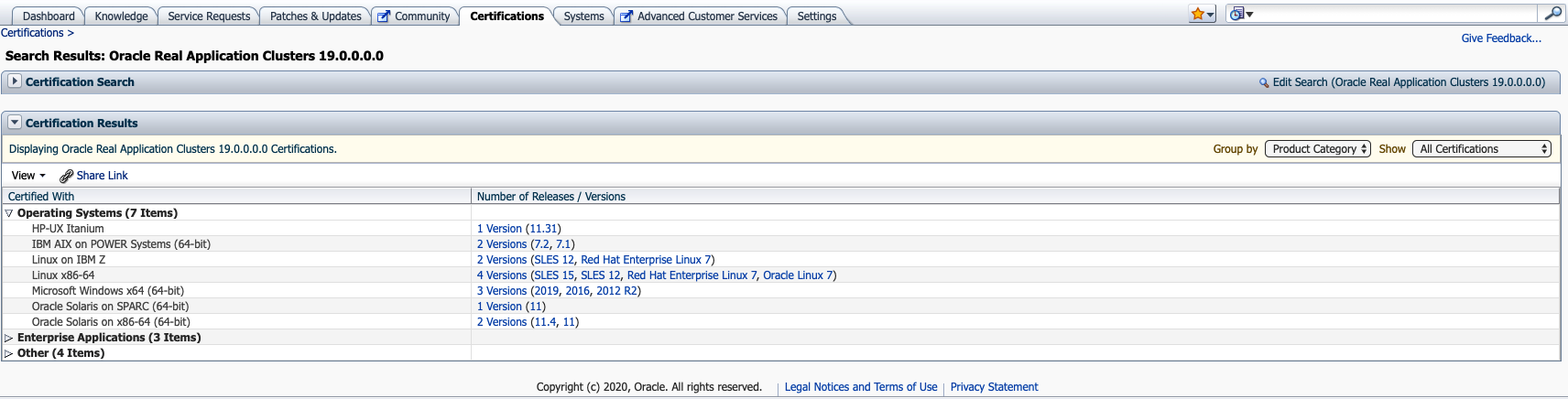The height and width of the screenshot is (399, 1568).
Task: Open Solaris x86-64 2 Versions link
Action: (x=502, y=322)
